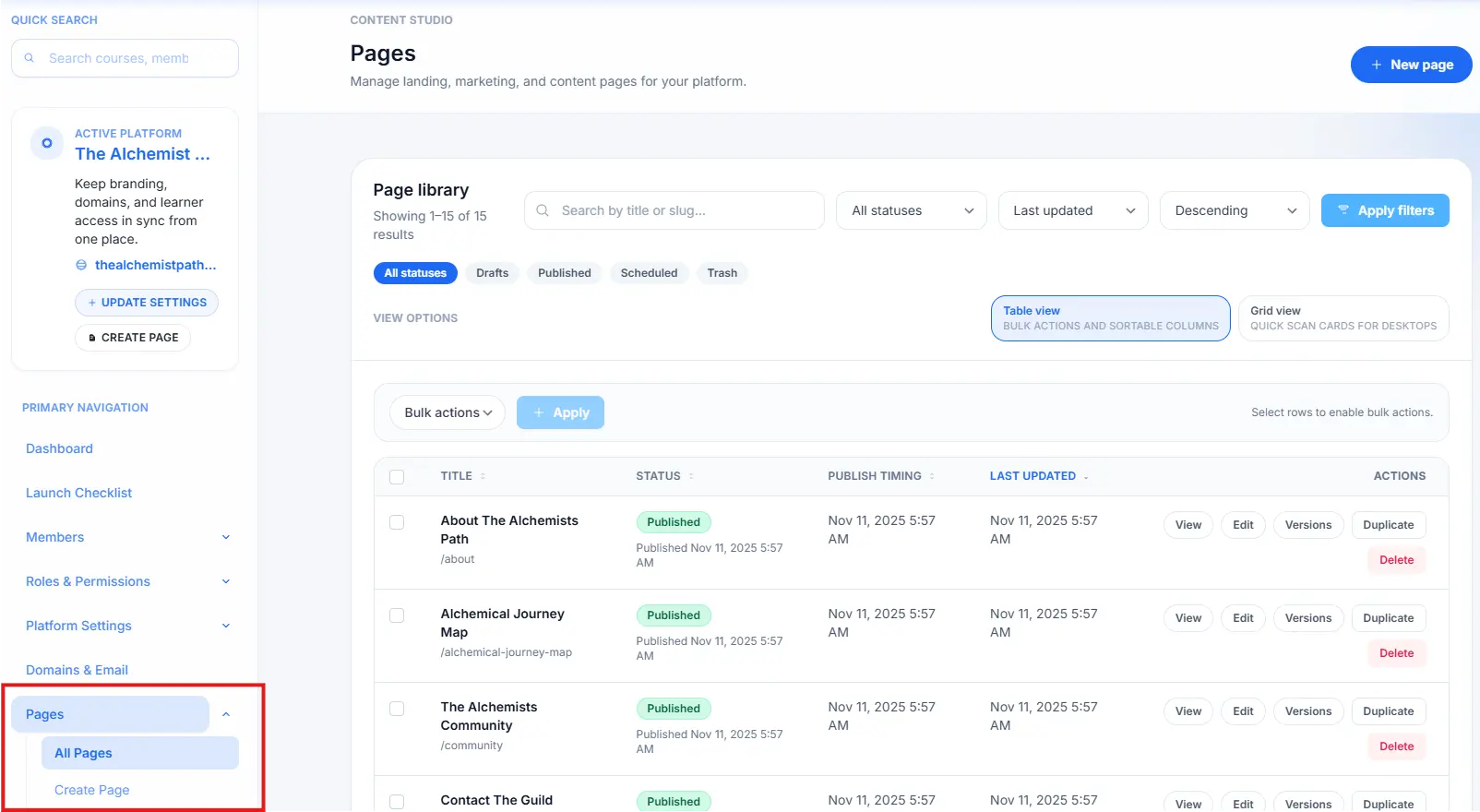Expand the Roles & Permissions section
The height and width of the screenshot is (812, 1480).
click(x=226, y=581)
